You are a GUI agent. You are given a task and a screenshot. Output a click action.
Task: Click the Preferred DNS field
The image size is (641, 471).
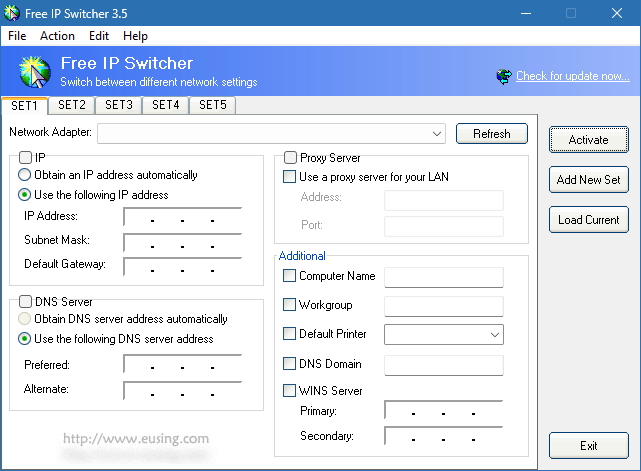[183, 363]
